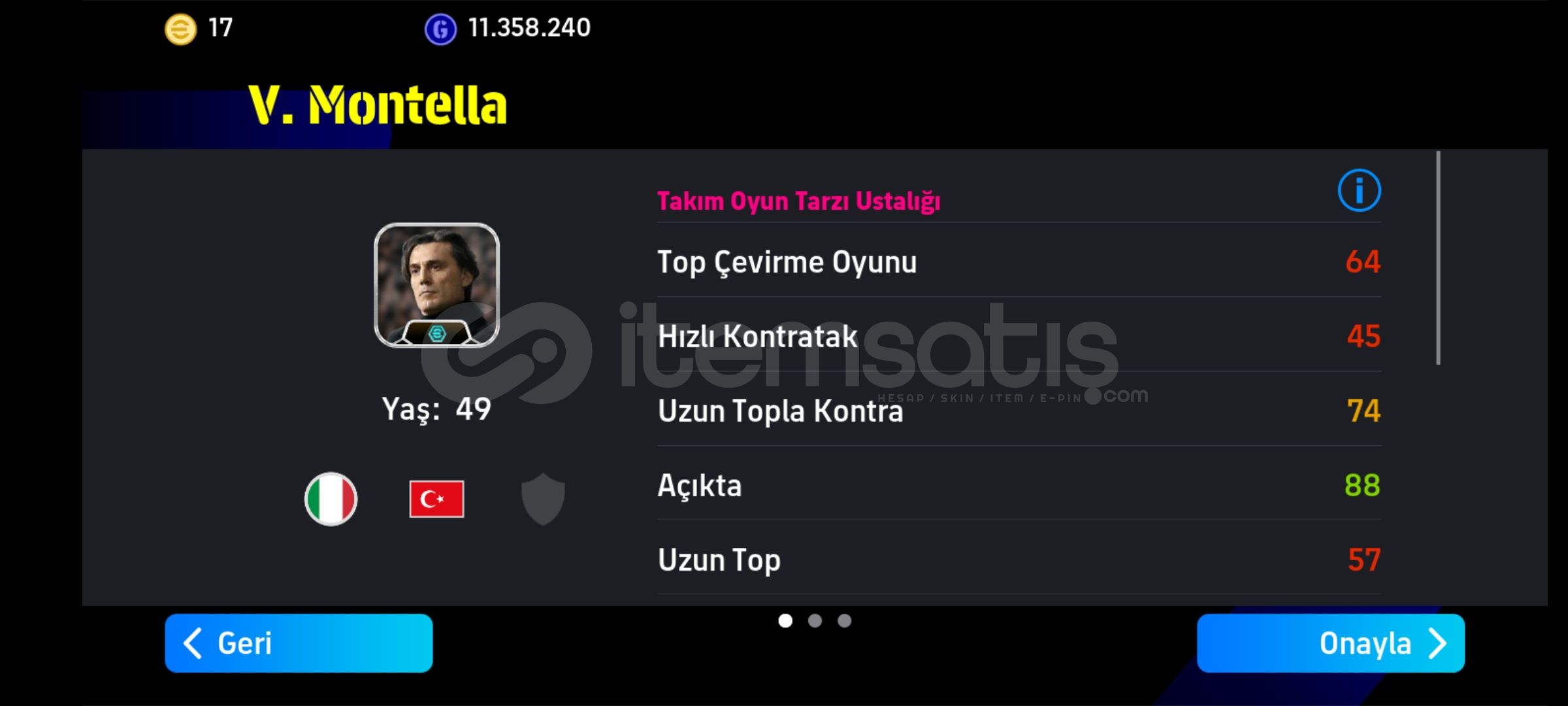1568x706 pixels.
Task: Select the Hızlı Kontratak row
Action: point(1019,335)
